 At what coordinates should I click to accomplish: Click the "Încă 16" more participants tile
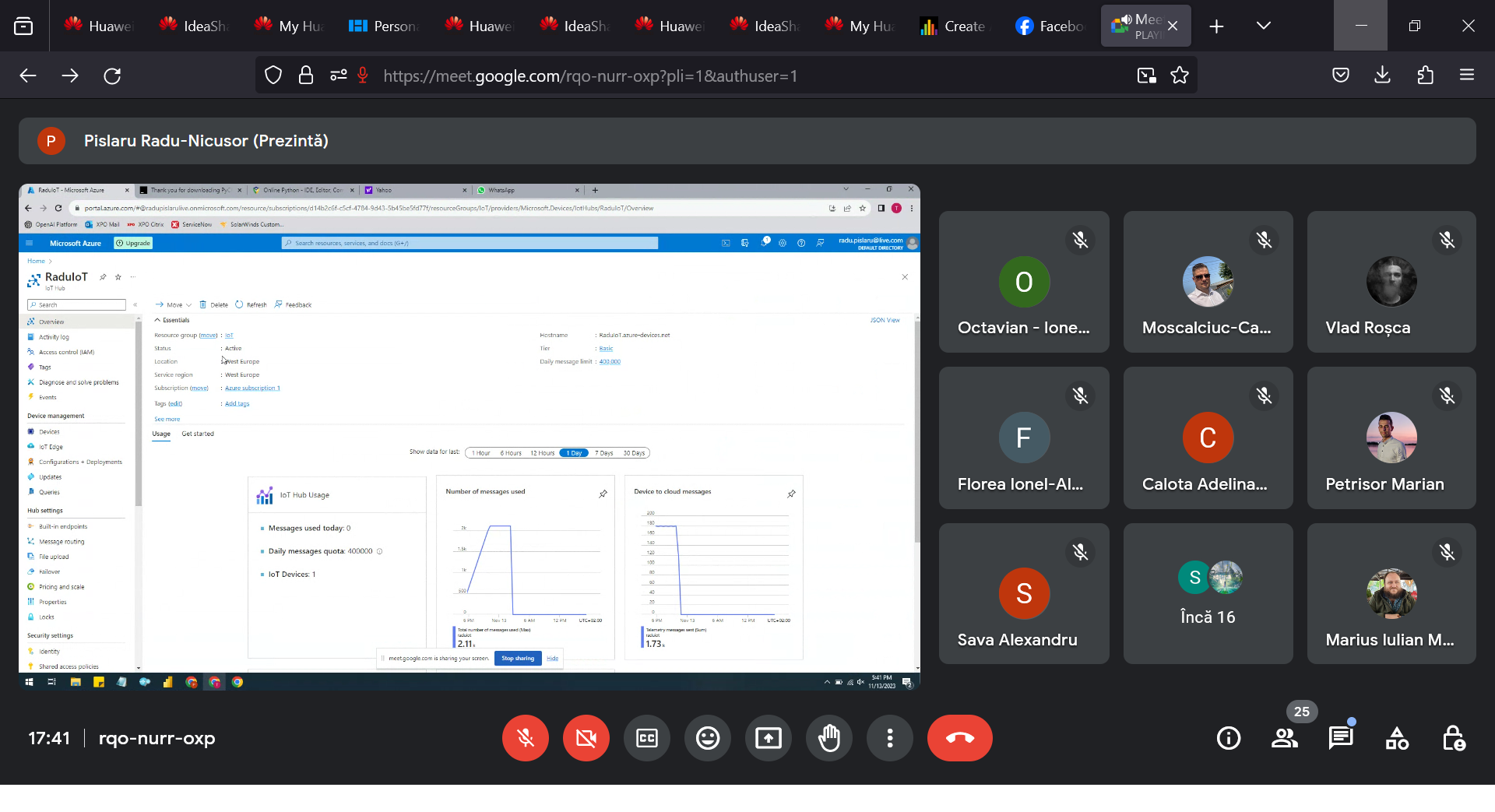point(1208,594)
